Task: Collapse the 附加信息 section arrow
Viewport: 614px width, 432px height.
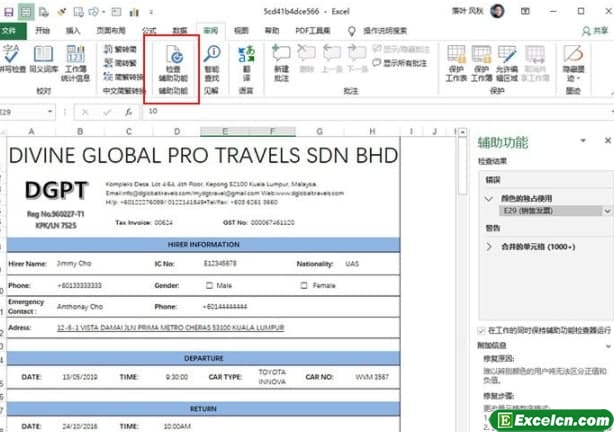Action: click(x=608, y=346)
